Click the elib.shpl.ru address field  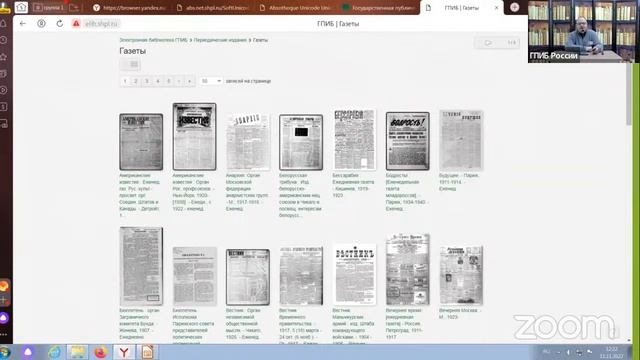point(101,24)
